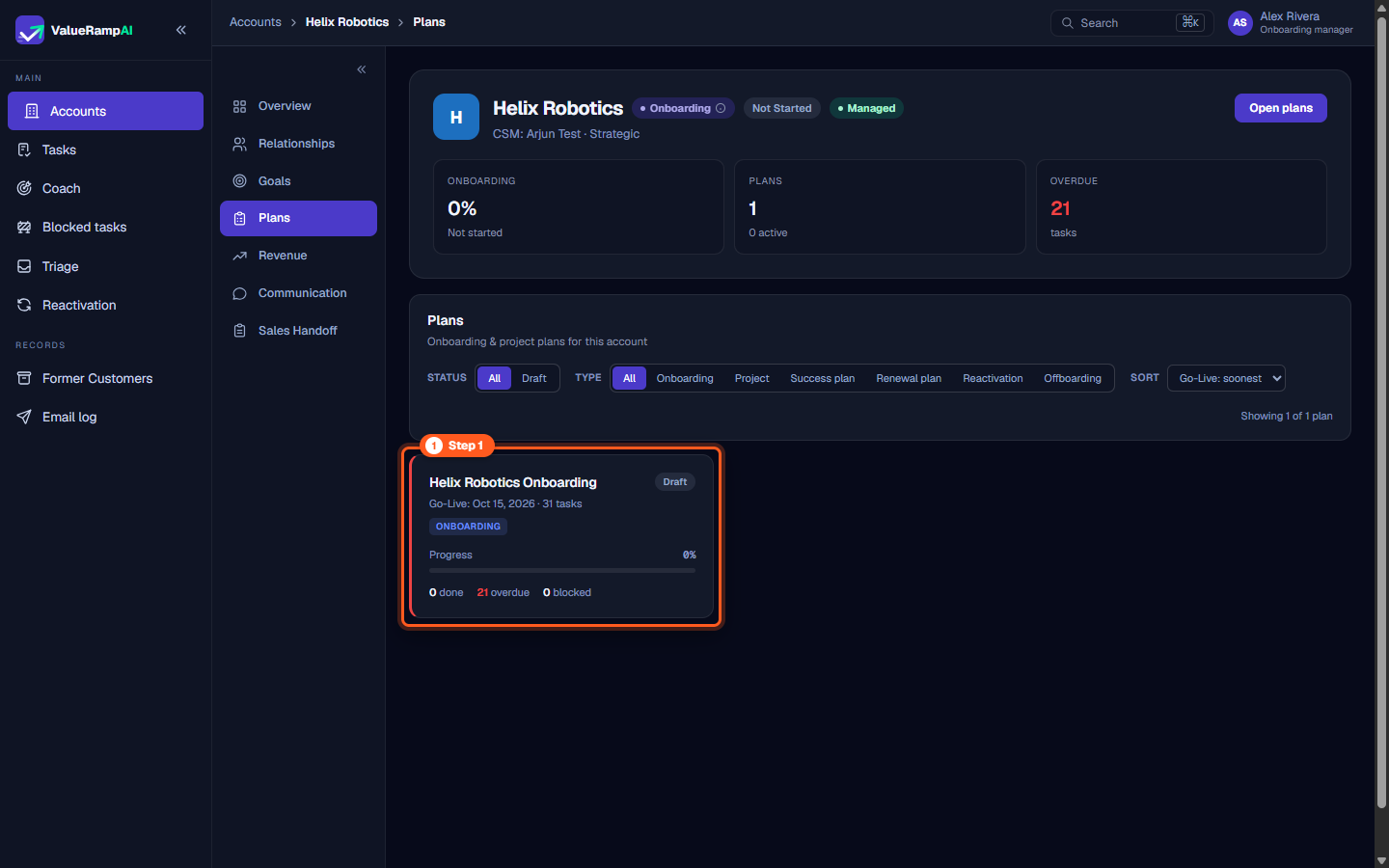
Task: Open Blocked tasks page
Action: click(x=105, y=227)
